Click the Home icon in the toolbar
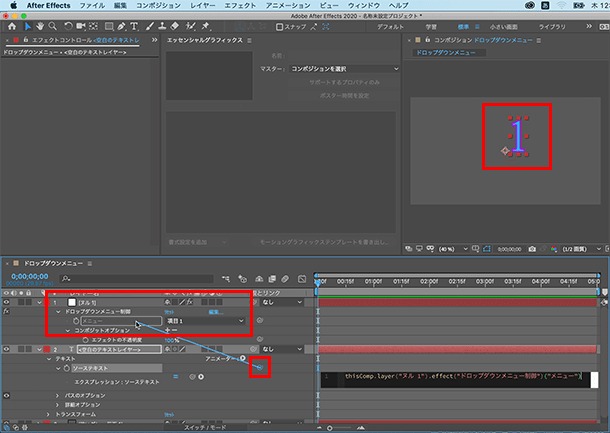This screenshot has height=433, width=610. [12, 26]
